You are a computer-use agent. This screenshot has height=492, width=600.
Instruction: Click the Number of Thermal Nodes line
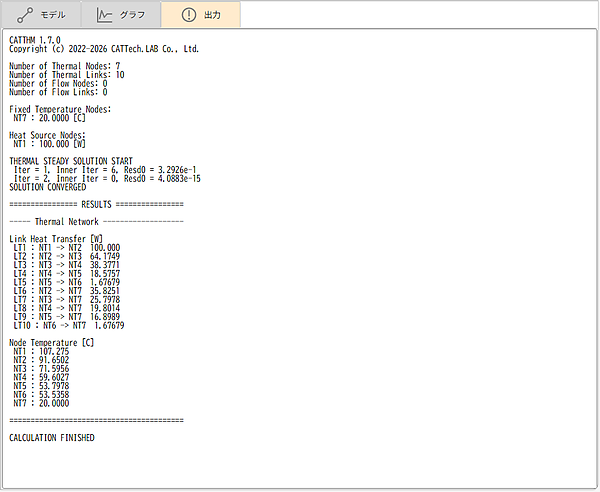[65, 66]
